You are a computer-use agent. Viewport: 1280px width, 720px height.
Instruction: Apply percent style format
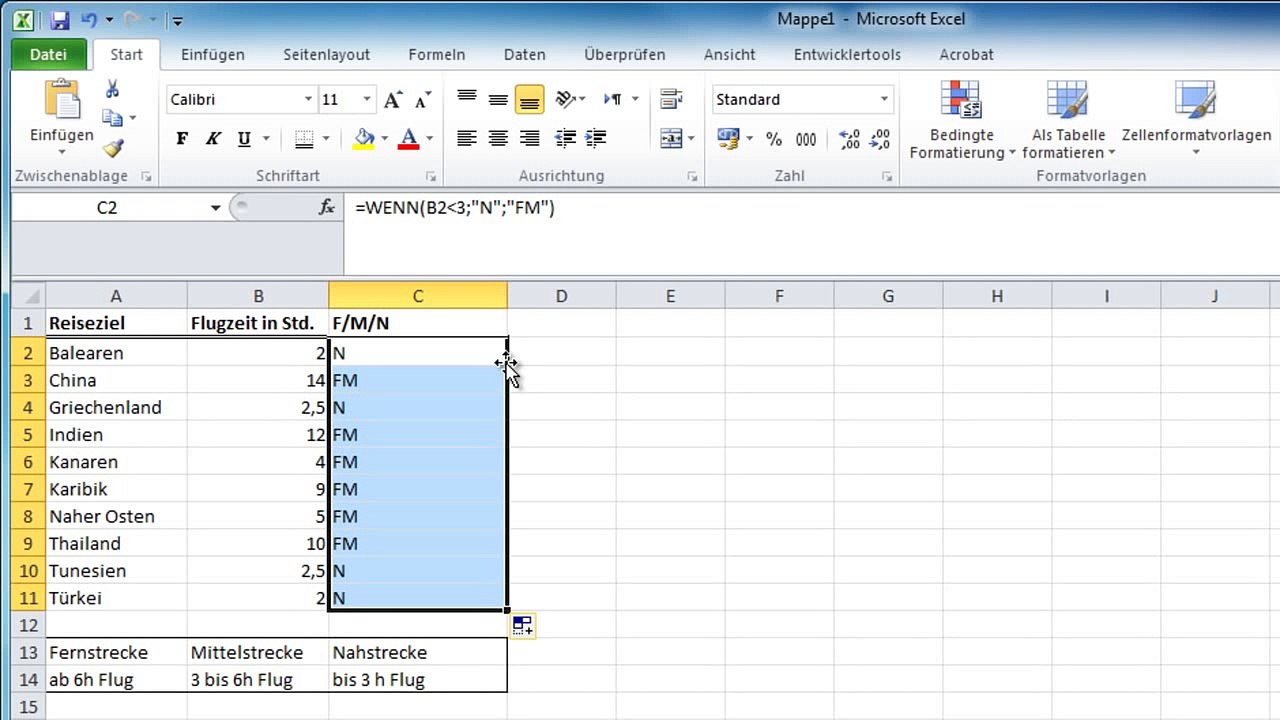[x=774, y=139]
